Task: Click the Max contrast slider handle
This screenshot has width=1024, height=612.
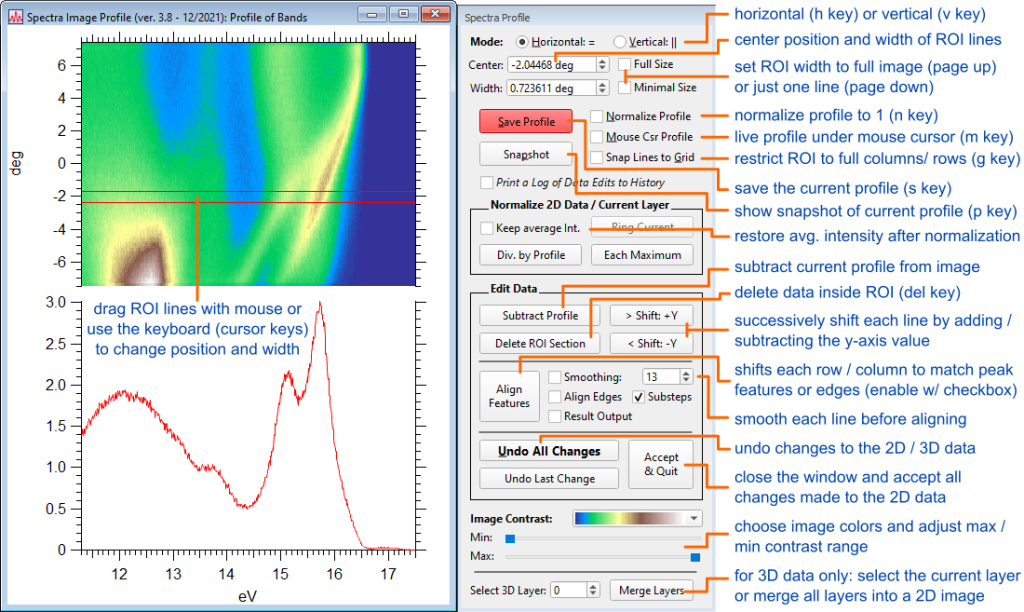Action: click(694, 558)
